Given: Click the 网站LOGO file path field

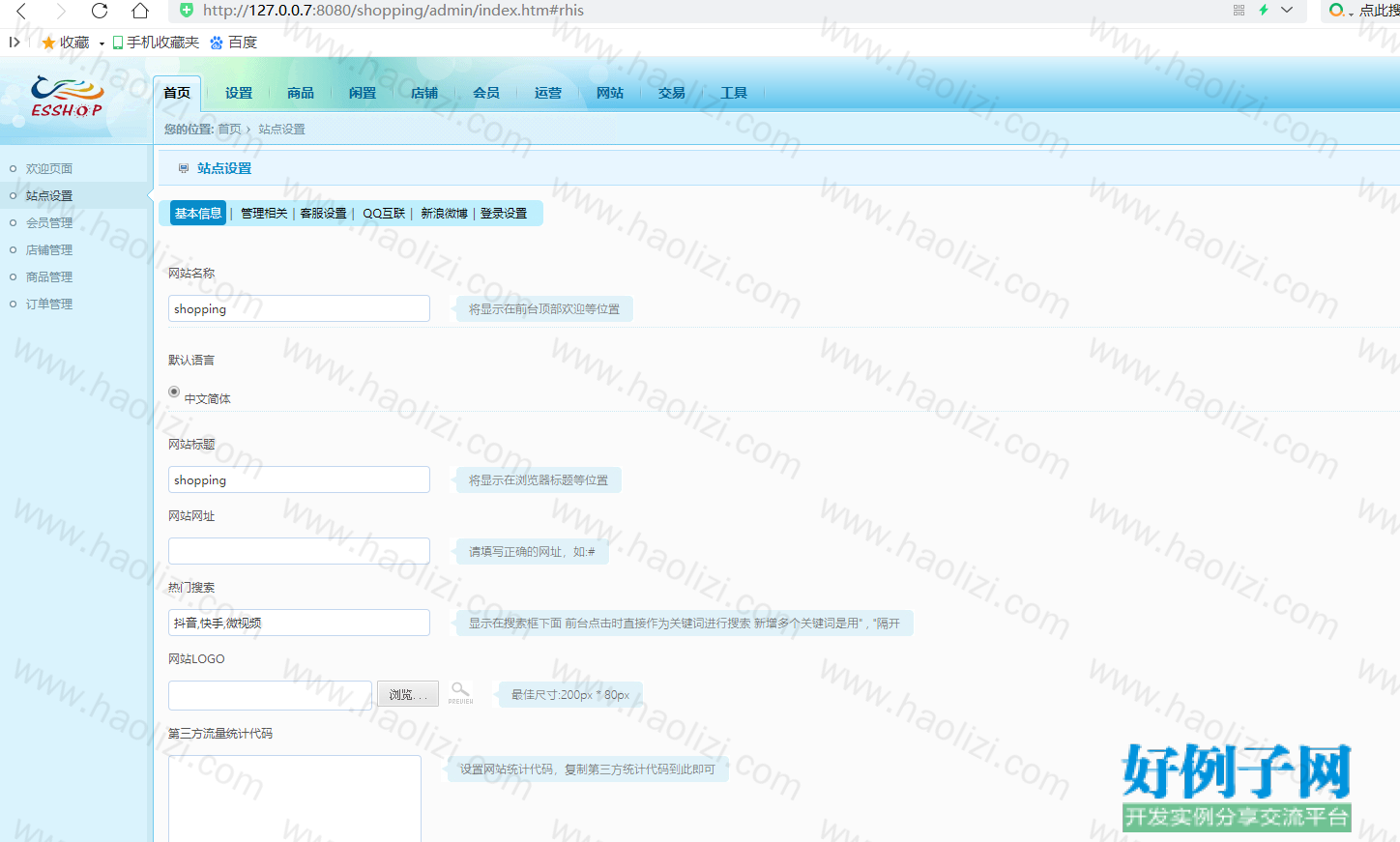Looking at the screenshot, I should (x=270, y=695).
